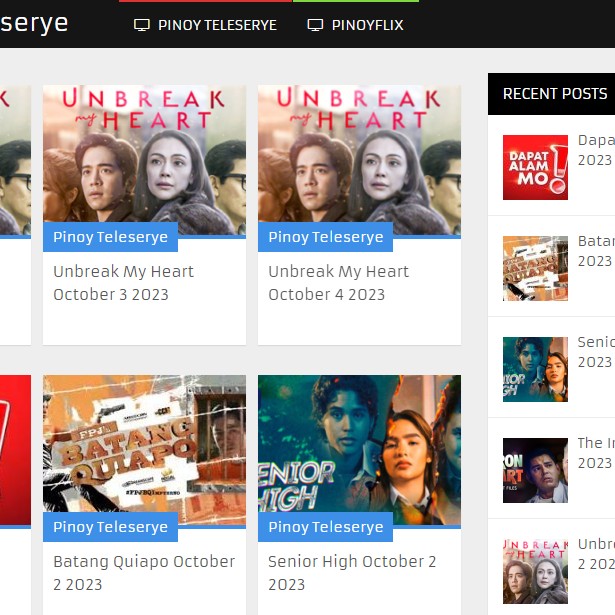Open the Unbreak My Heart October 4 poster
Screen dimensions: 615x615
359,160
